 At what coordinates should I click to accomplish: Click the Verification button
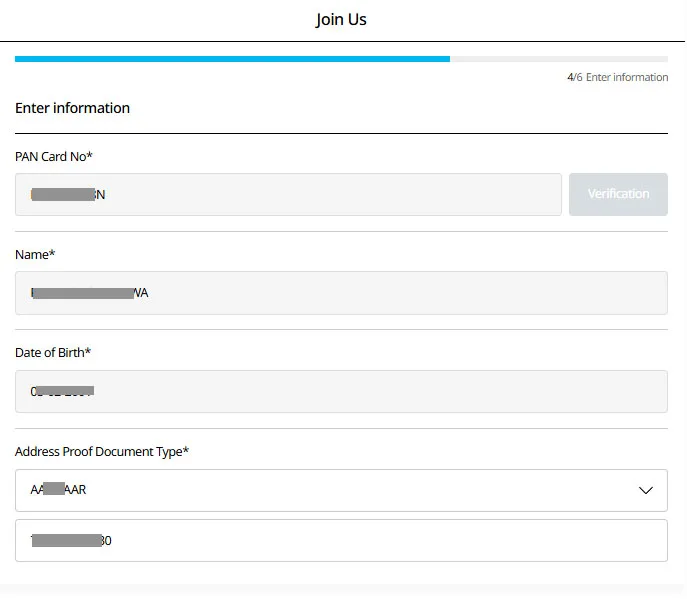618,194
